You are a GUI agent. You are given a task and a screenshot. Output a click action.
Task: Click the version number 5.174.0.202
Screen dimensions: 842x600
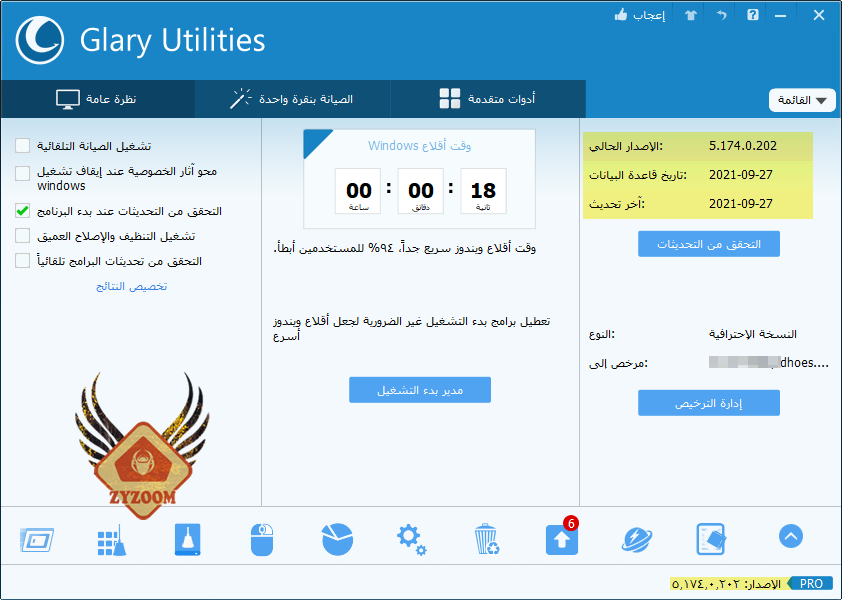(x=743, y=146)
